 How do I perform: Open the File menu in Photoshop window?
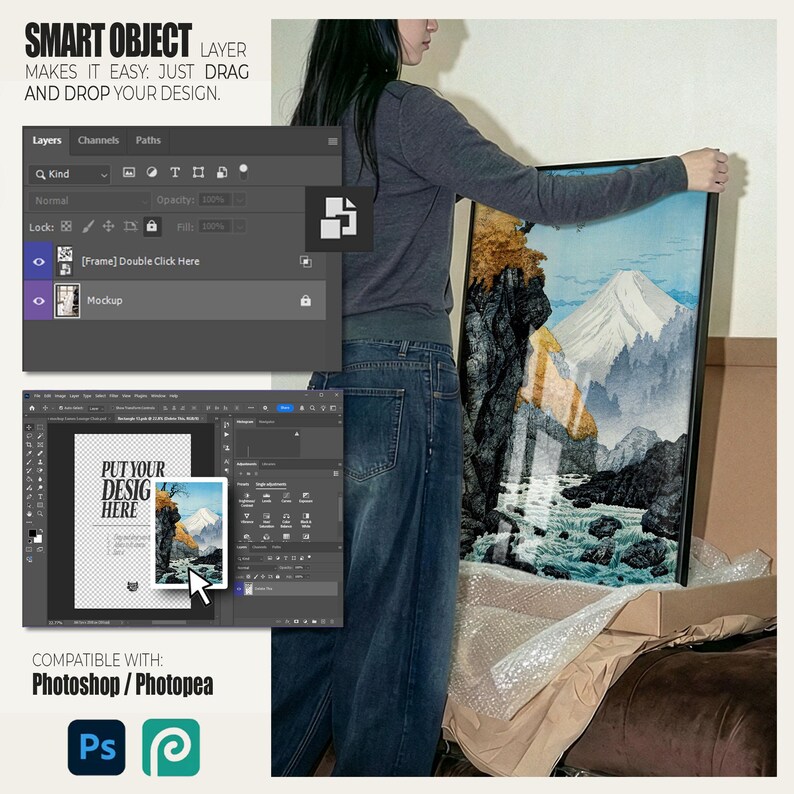(x=37, y=396)
